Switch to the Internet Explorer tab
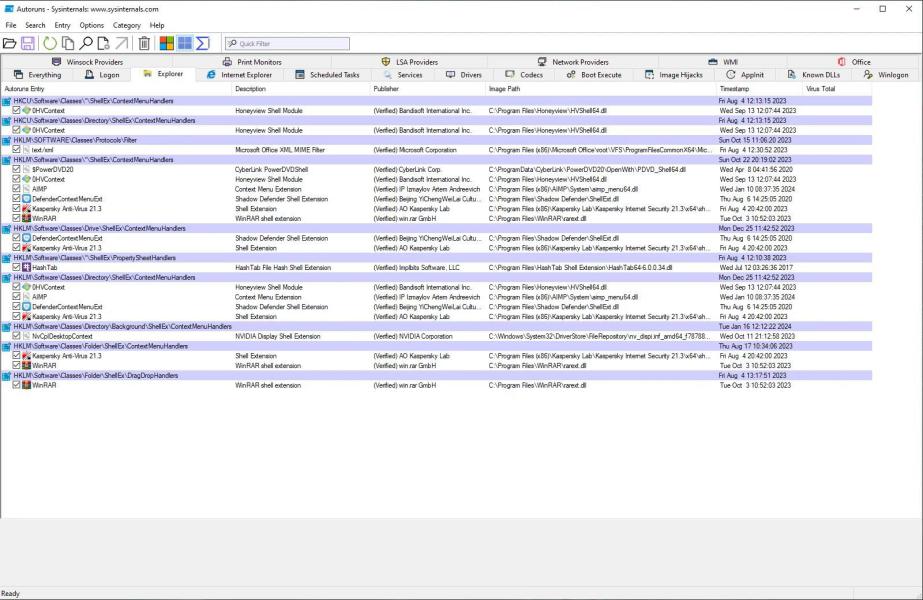This screenshot has height=600, width=923. 239,75
